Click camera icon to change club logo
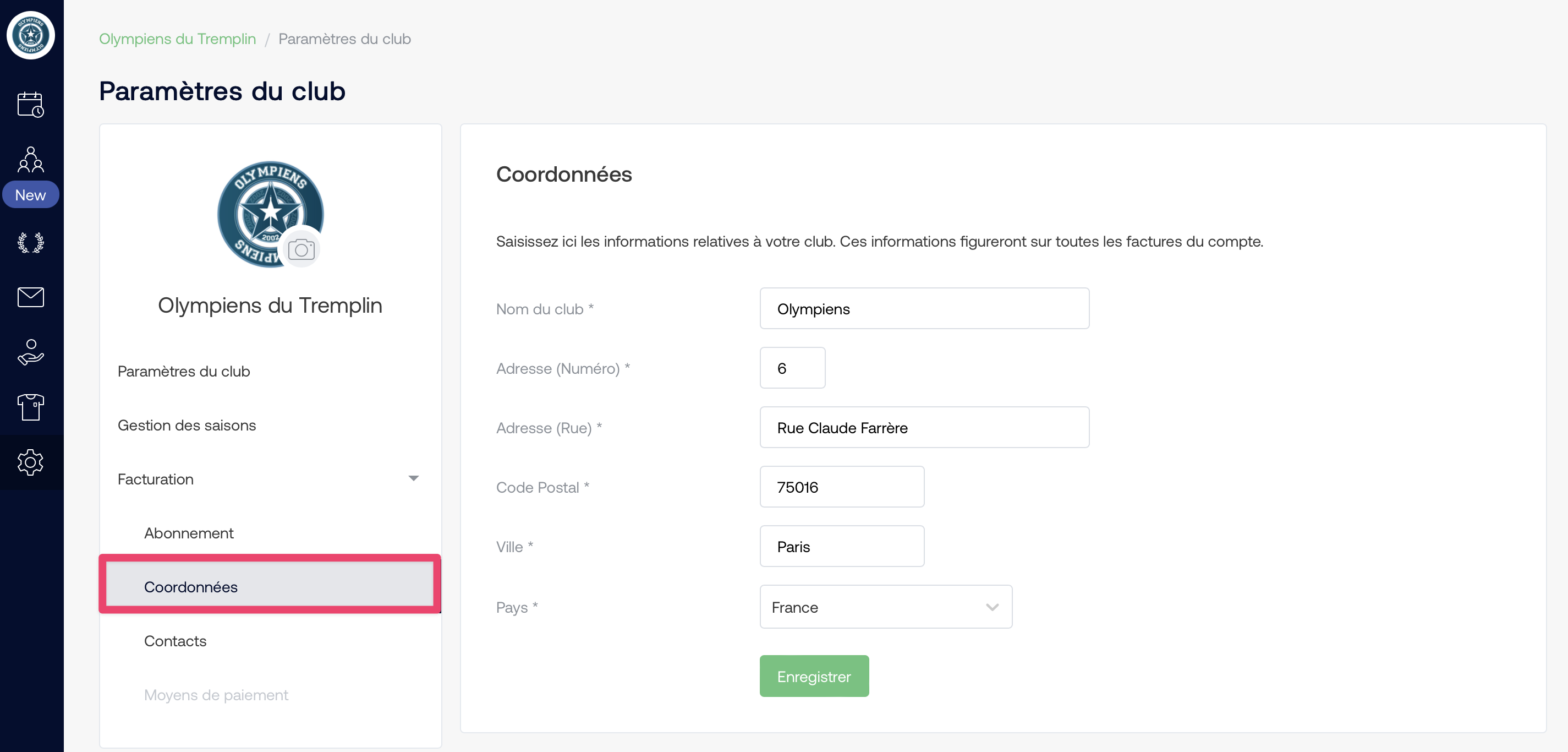This screenshot has width=1568, height=752. coord(301,249)
